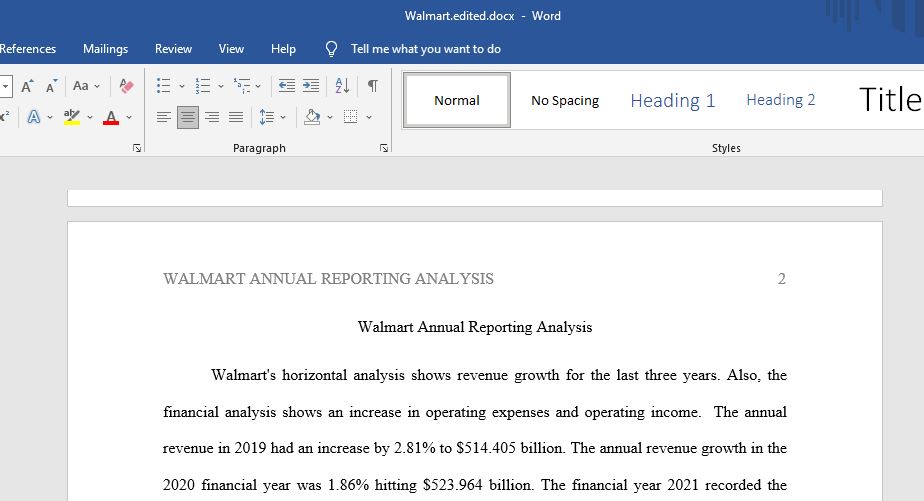Apply paragraph shading with the paint bucket
The width and height of the screenshot is (924, 501).
(x=312, y=117)
